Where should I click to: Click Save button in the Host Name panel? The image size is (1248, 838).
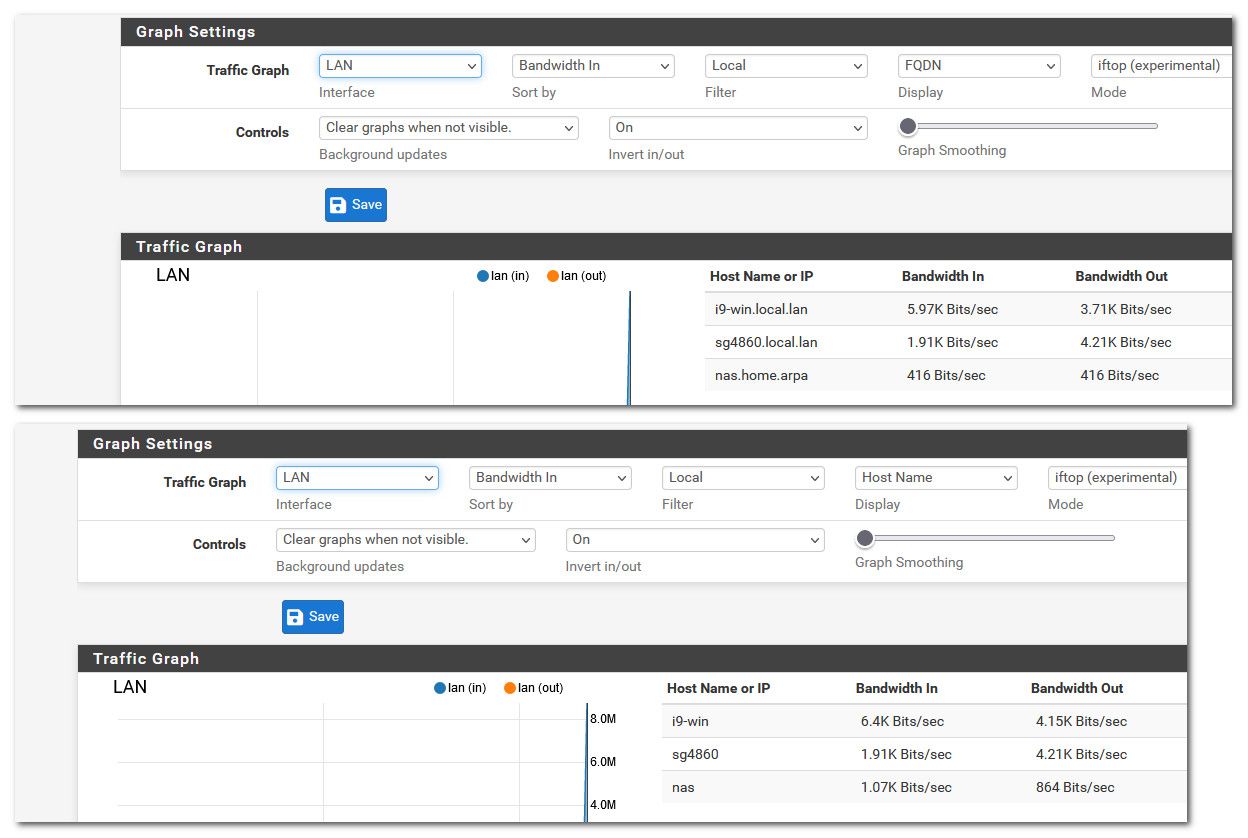313,617
